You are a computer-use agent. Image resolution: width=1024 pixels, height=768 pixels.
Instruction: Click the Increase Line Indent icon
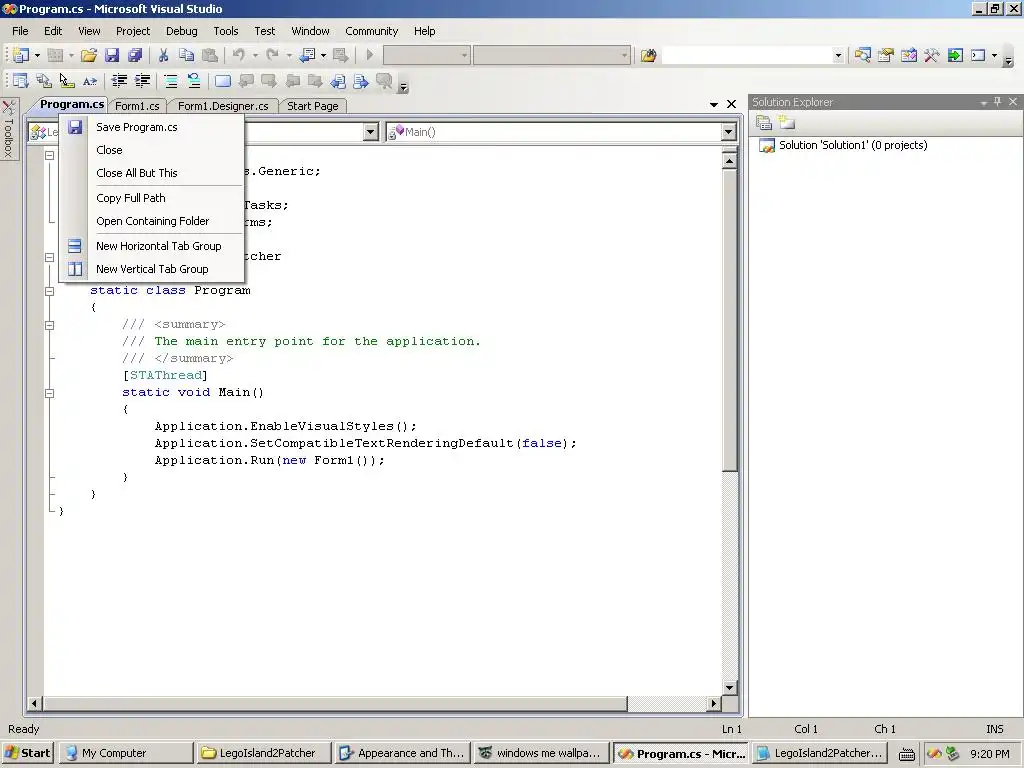[142, 81]
